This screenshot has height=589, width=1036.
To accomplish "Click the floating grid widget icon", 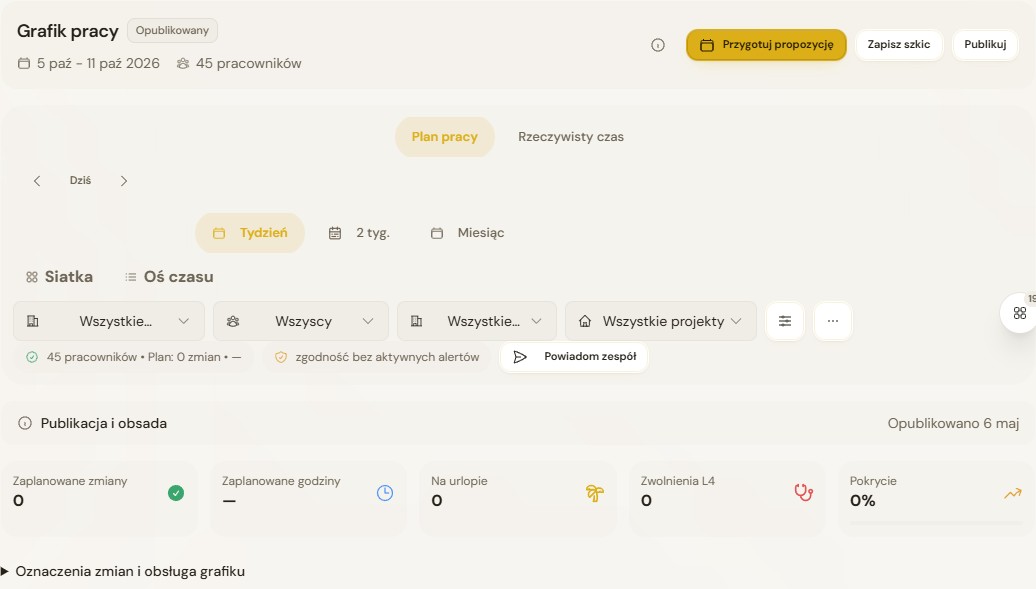I will 1019,313.
